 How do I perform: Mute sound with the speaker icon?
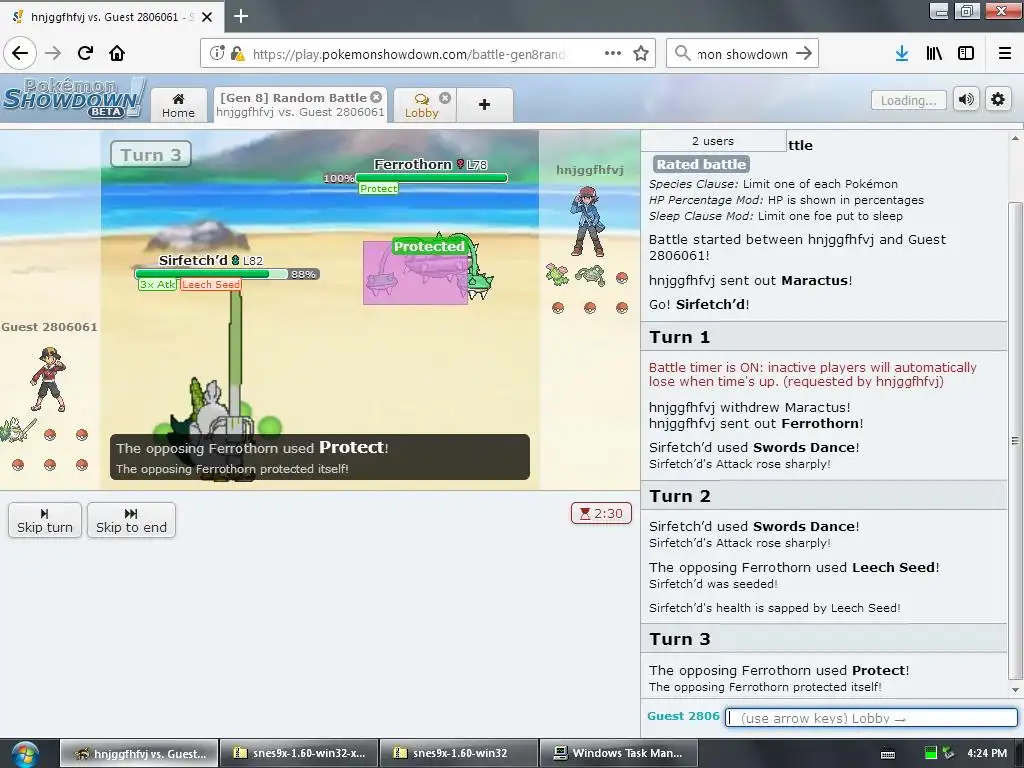point(966,99)
